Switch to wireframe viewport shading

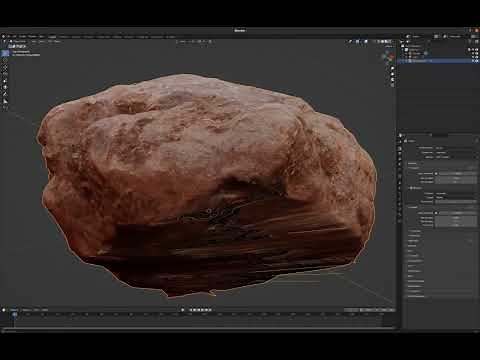pos(379,41)
